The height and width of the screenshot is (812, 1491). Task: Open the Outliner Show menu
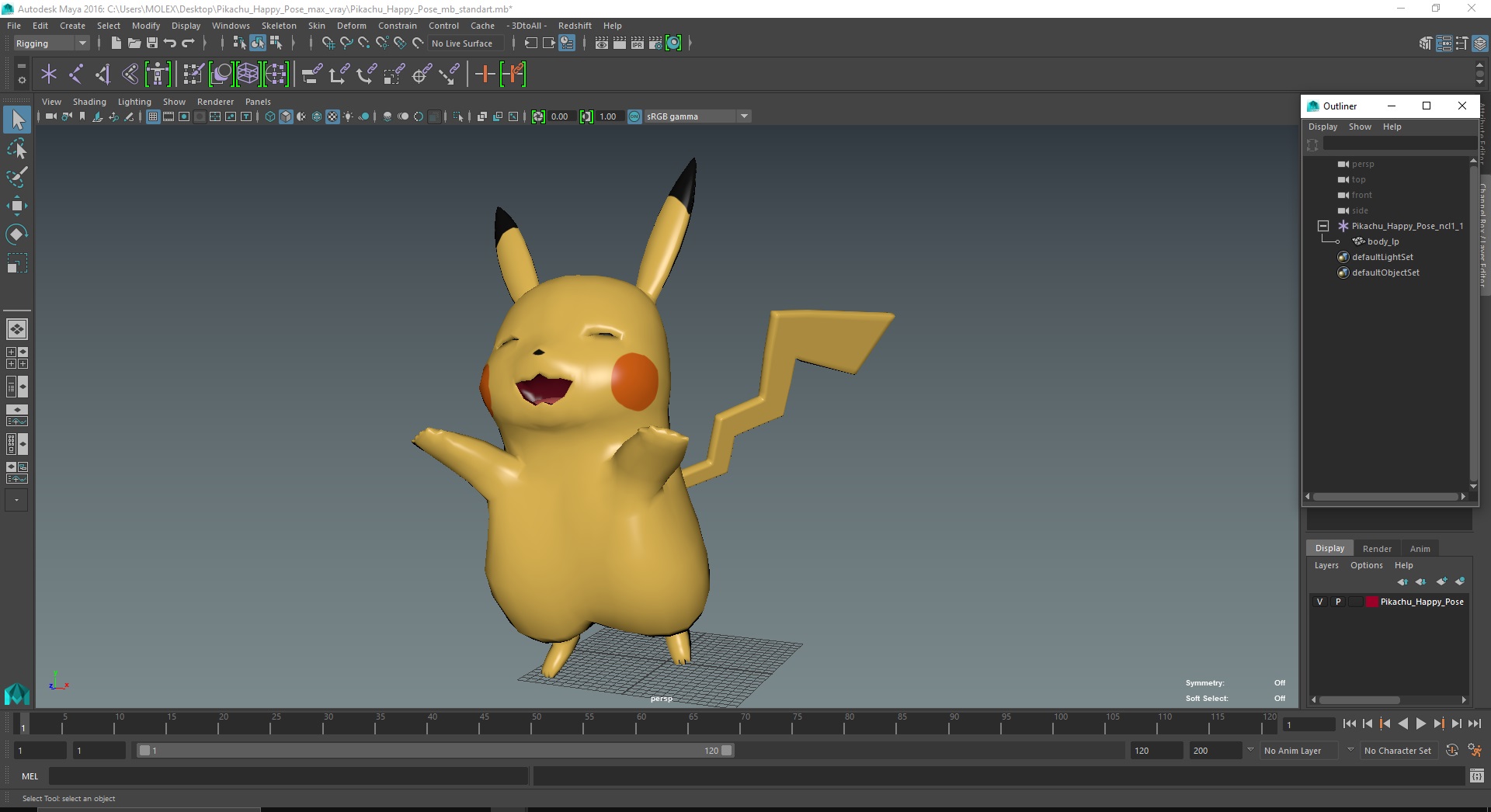tap(1360, 127)
